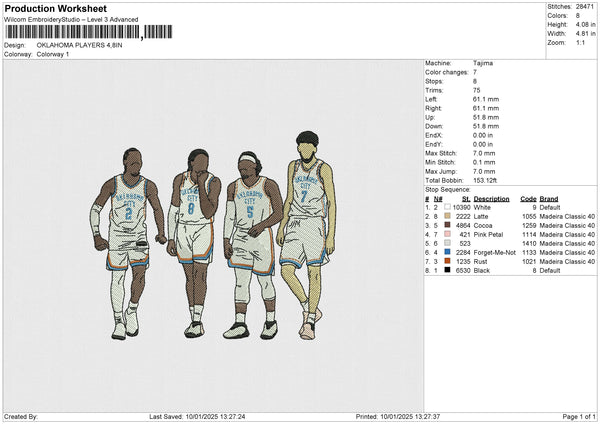Click the Forget-Me-Not description text

(x=494, y=253)
